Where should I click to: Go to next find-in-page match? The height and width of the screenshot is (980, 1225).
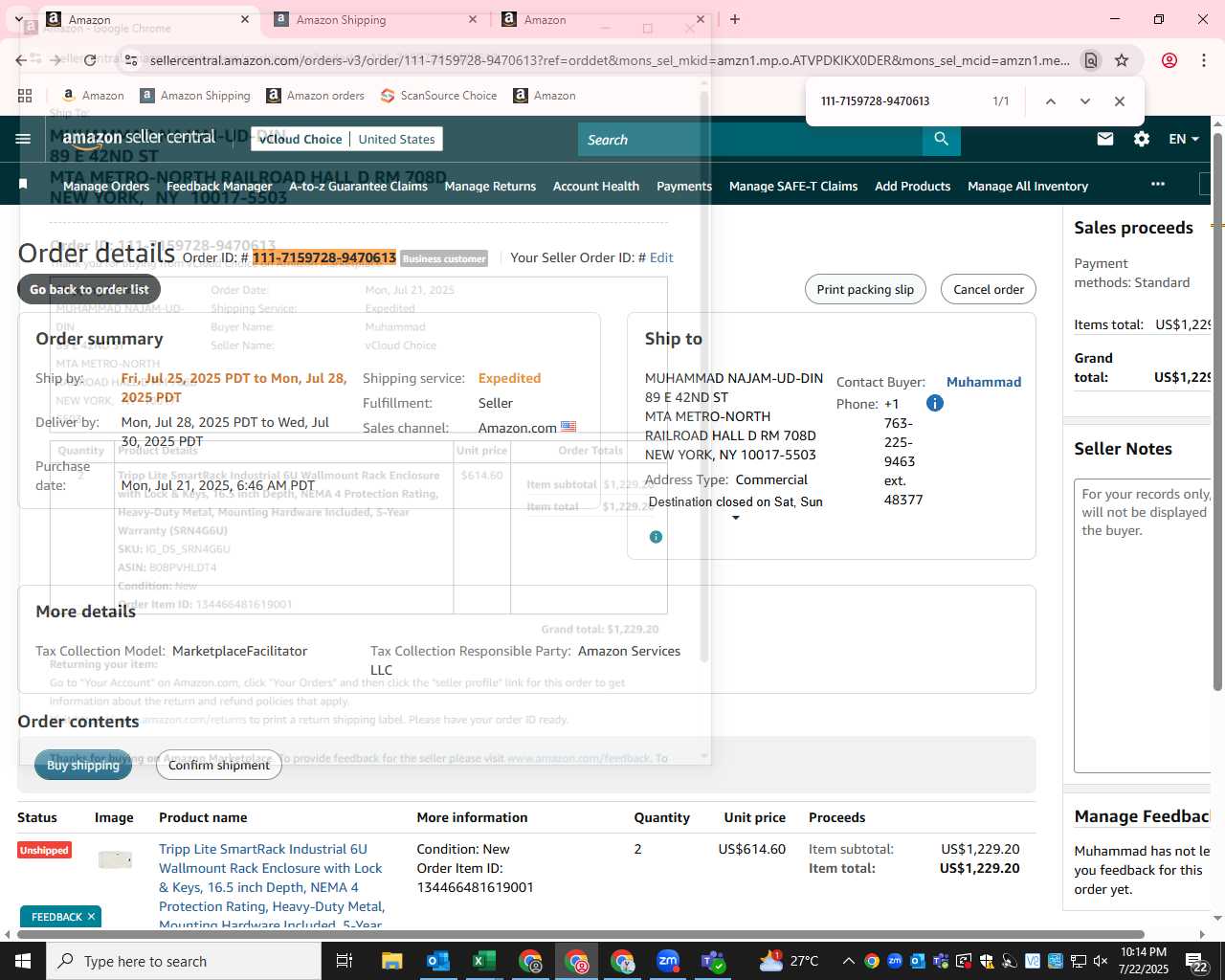(x=1084, y=101)
